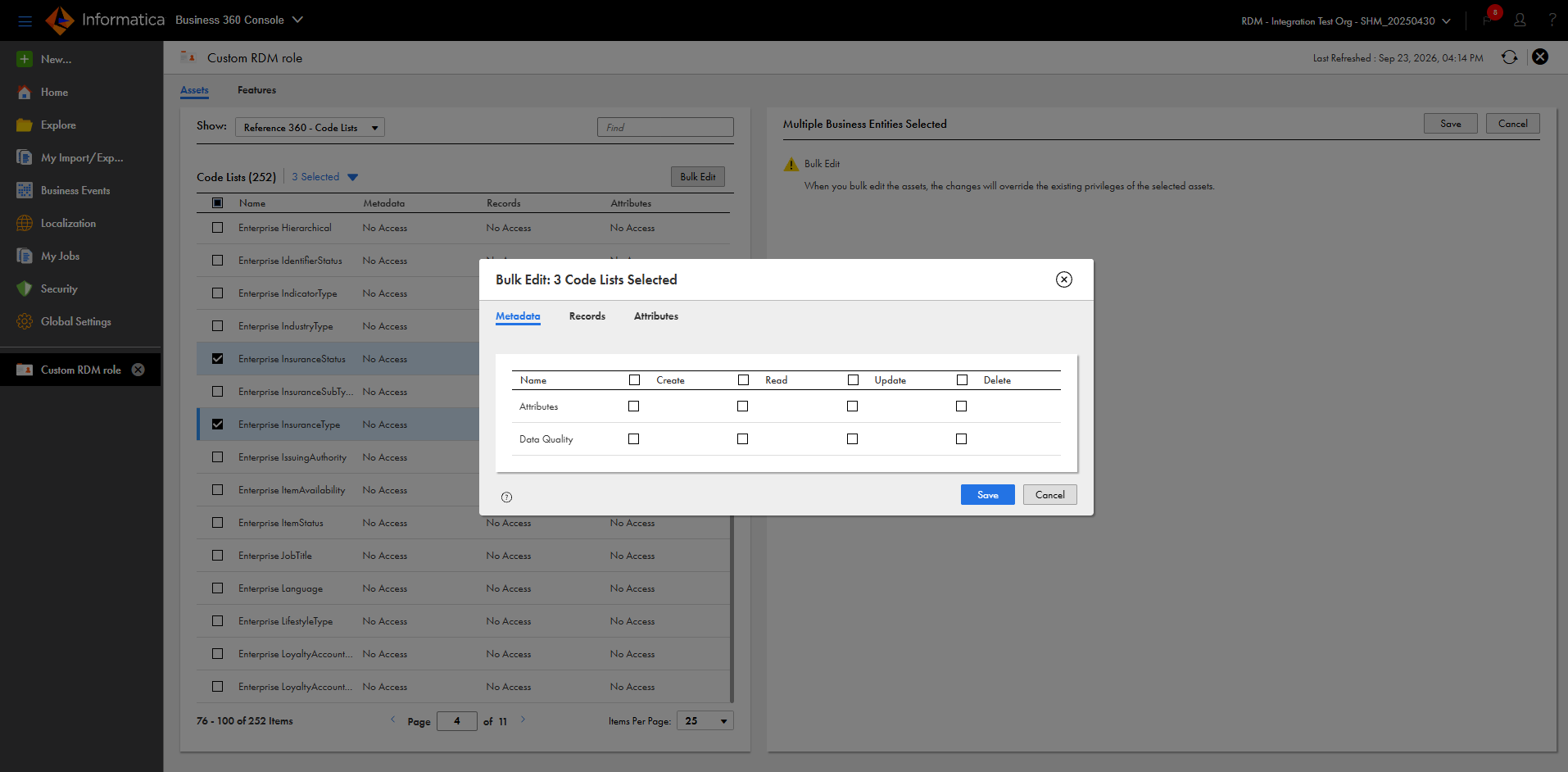The height and width of the screenshot is (772, 1568).
Task: Click help icon in Bulk Edit dialog
Action: pyautogui.click(x=506, y=497)
